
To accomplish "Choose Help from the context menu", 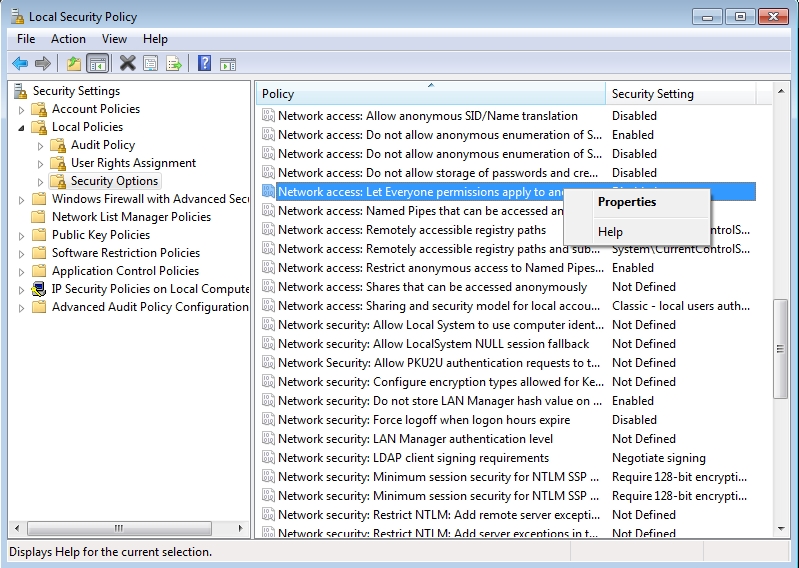I will tap(610, 232).
